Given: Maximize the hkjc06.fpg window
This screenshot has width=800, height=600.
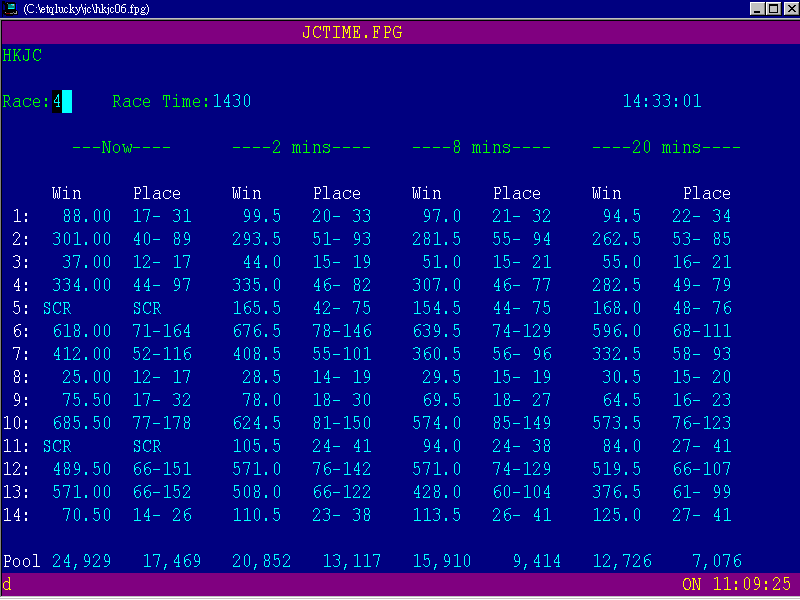Looking at the screenshot, I should 773,8.
